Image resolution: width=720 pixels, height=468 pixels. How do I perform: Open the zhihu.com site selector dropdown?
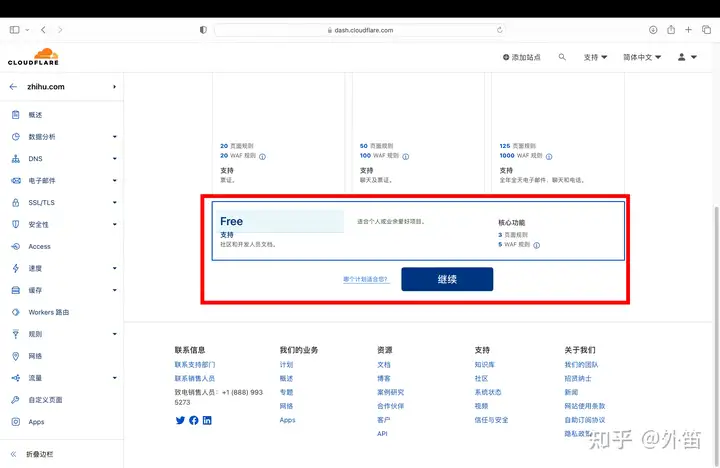(114, 87)
